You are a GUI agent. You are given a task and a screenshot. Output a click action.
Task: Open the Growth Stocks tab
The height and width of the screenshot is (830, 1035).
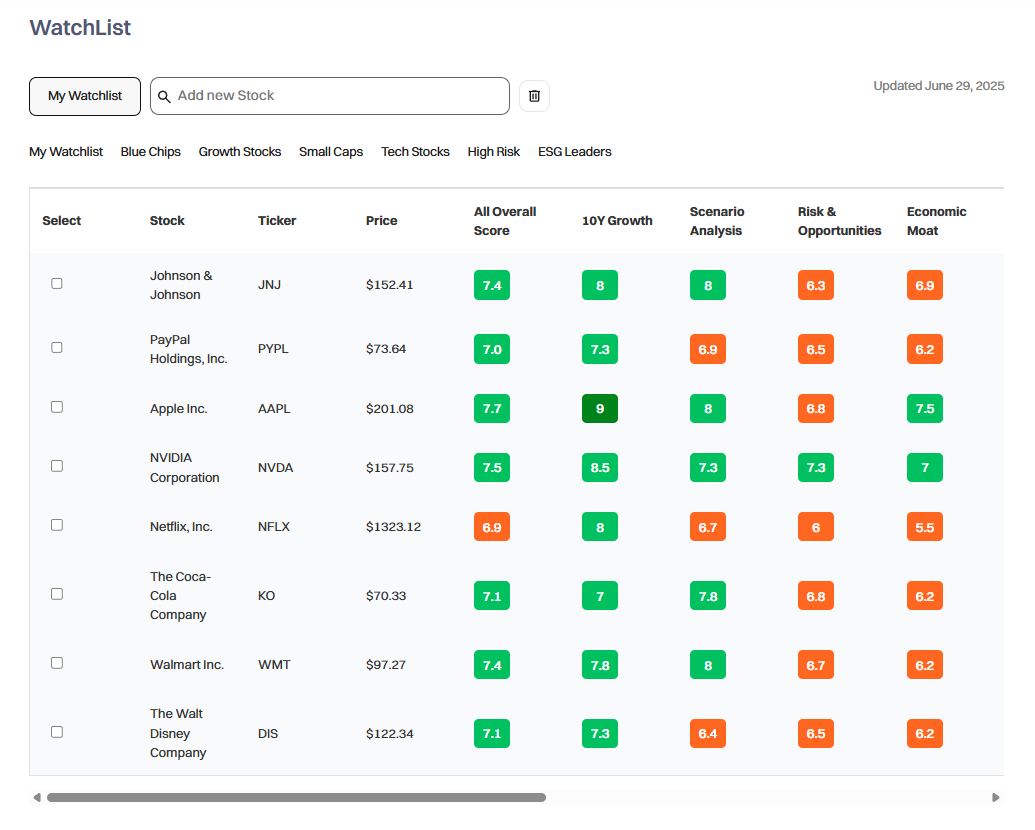point(240,152)
